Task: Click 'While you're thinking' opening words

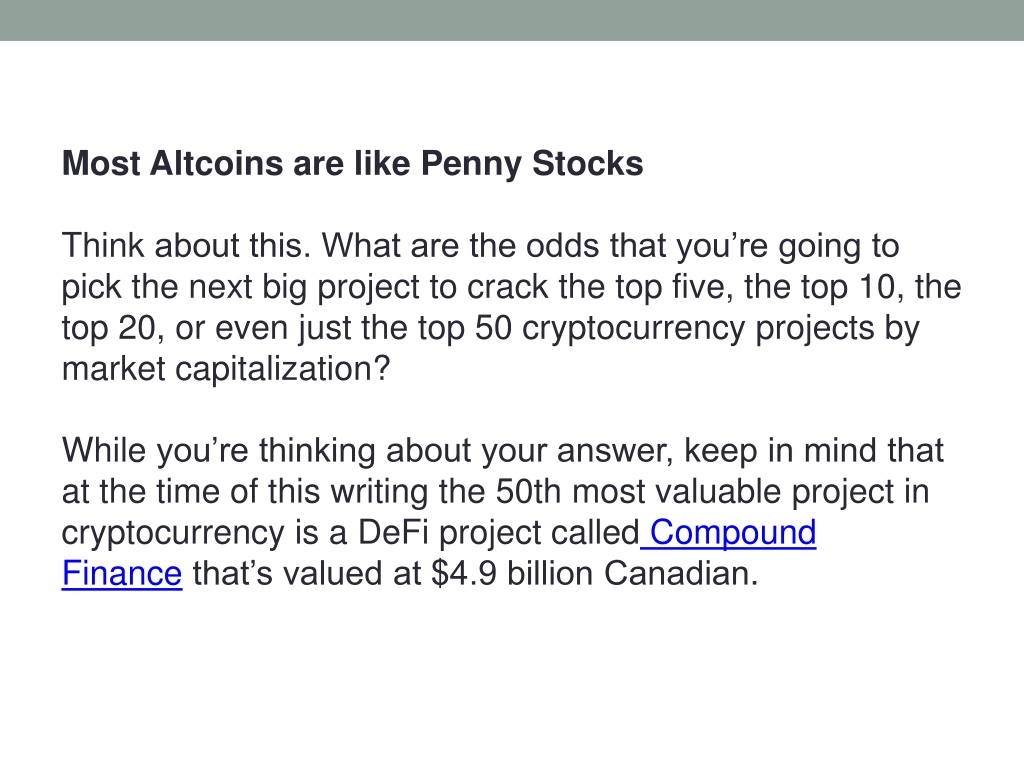Action: pyautogui.click(x=218, y=451)
